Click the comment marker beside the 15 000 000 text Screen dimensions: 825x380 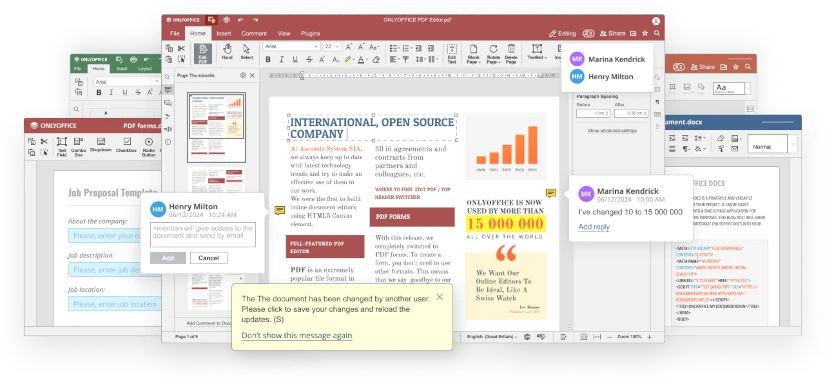pyautogui.click(x=550, y=193)
